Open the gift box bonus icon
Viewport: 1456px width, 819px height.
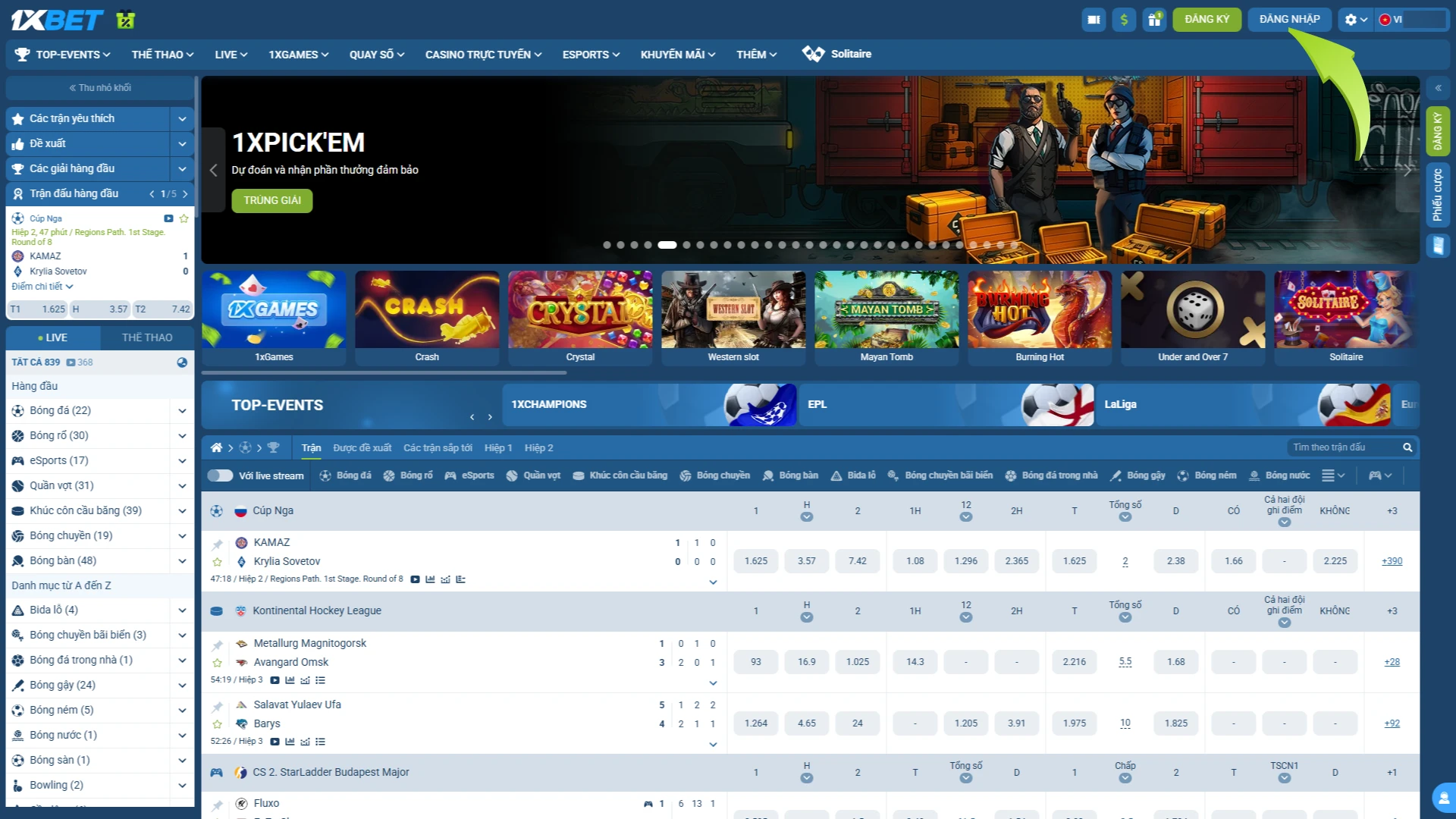1154,20
